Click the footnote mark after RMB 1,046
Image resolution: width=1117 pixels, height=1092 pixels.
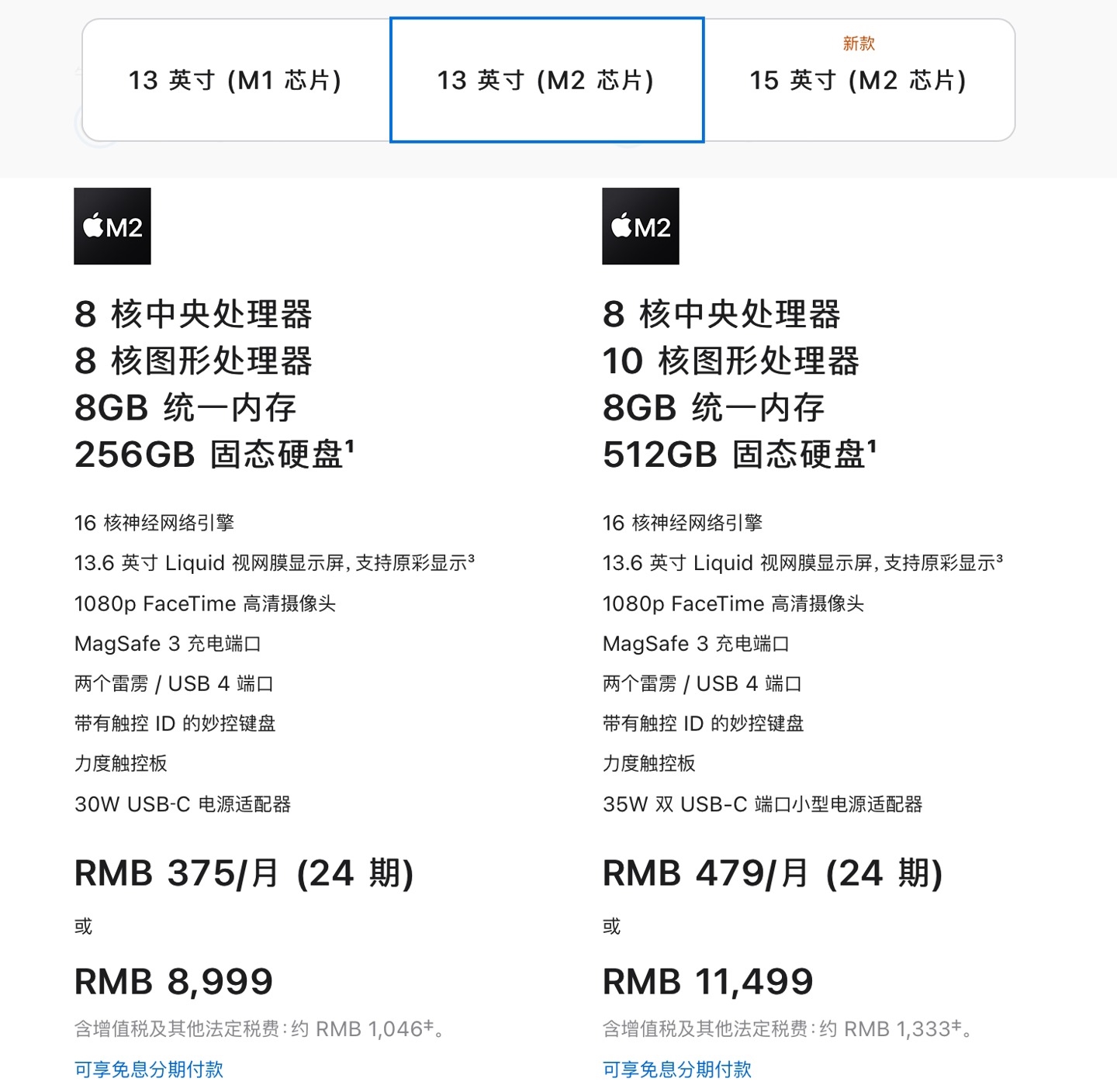(428, 1025)
